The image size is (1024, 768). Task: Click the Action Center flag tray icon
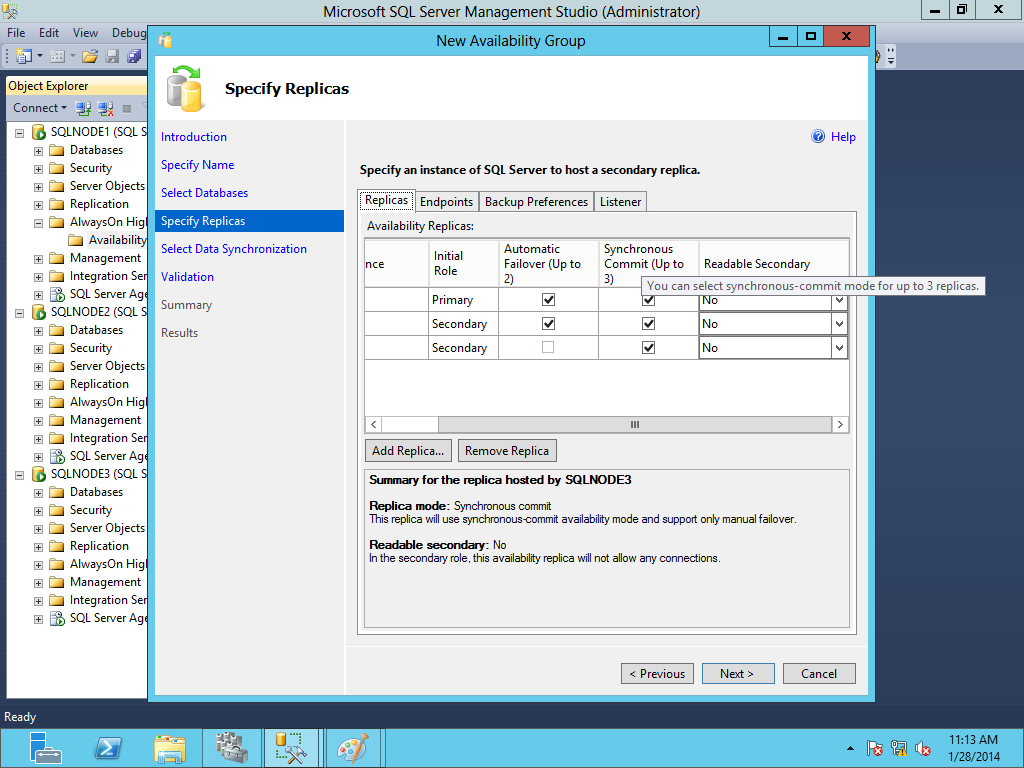point(875,748)
